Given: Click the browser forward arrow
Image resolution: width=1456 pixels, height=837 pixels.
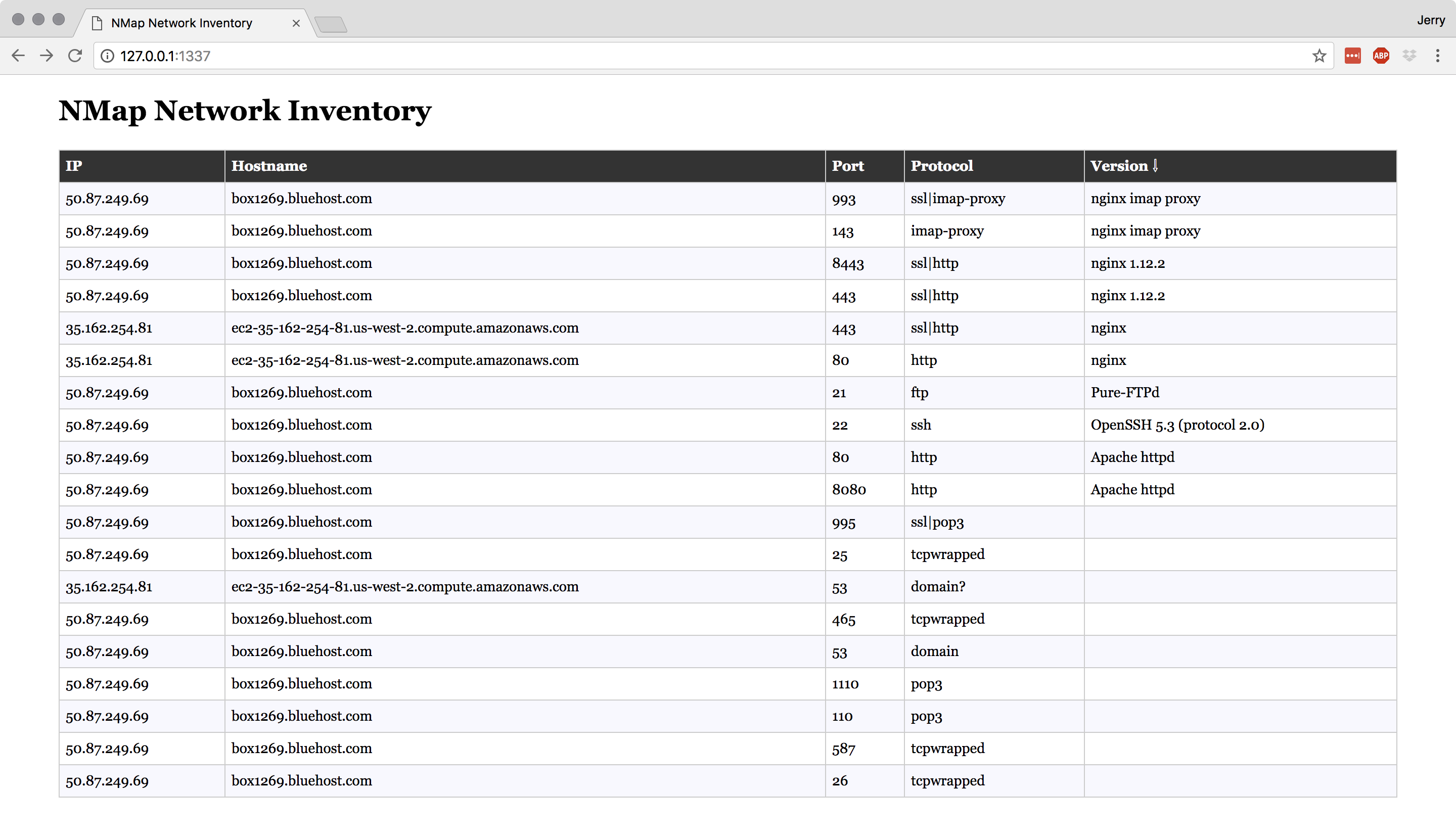Looking at the screenshot, I should click(47, 56).
